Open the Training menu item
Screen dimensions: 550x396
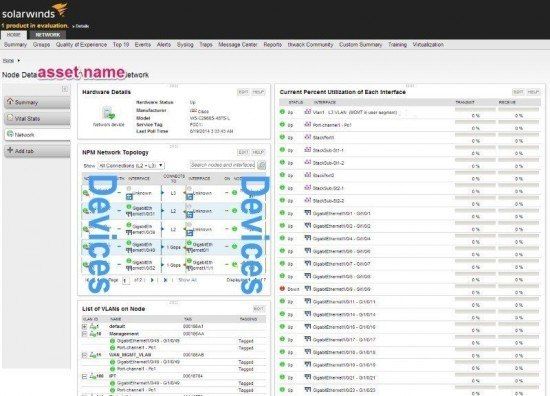pos(397,45)
